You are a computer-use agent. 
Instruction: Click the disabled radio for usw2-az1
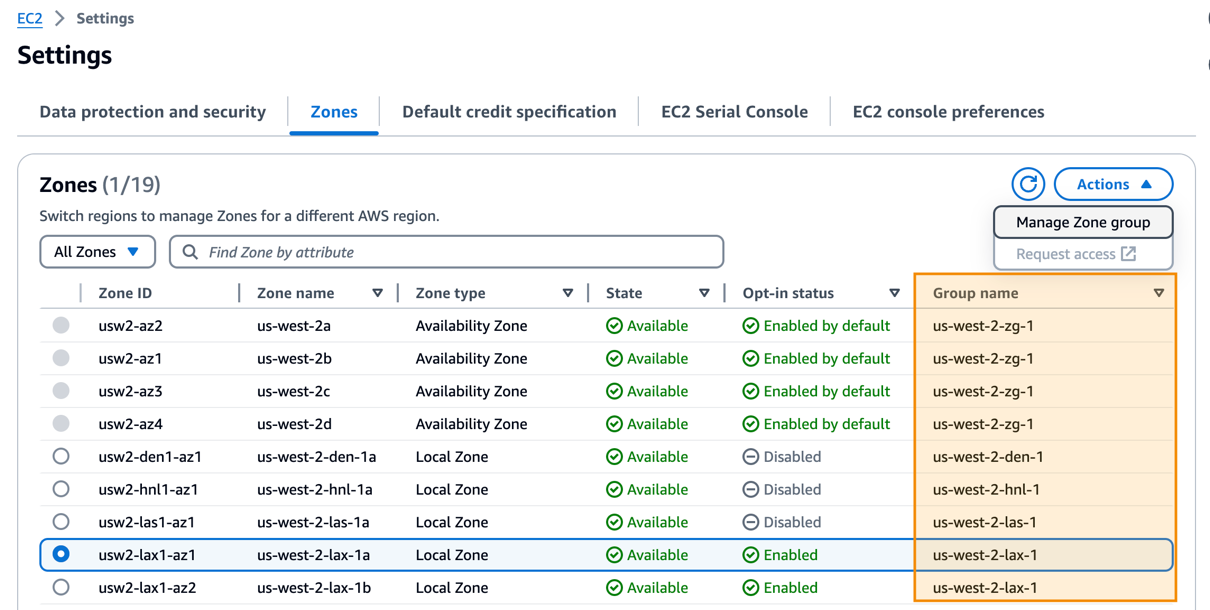[x=61, y=358]
